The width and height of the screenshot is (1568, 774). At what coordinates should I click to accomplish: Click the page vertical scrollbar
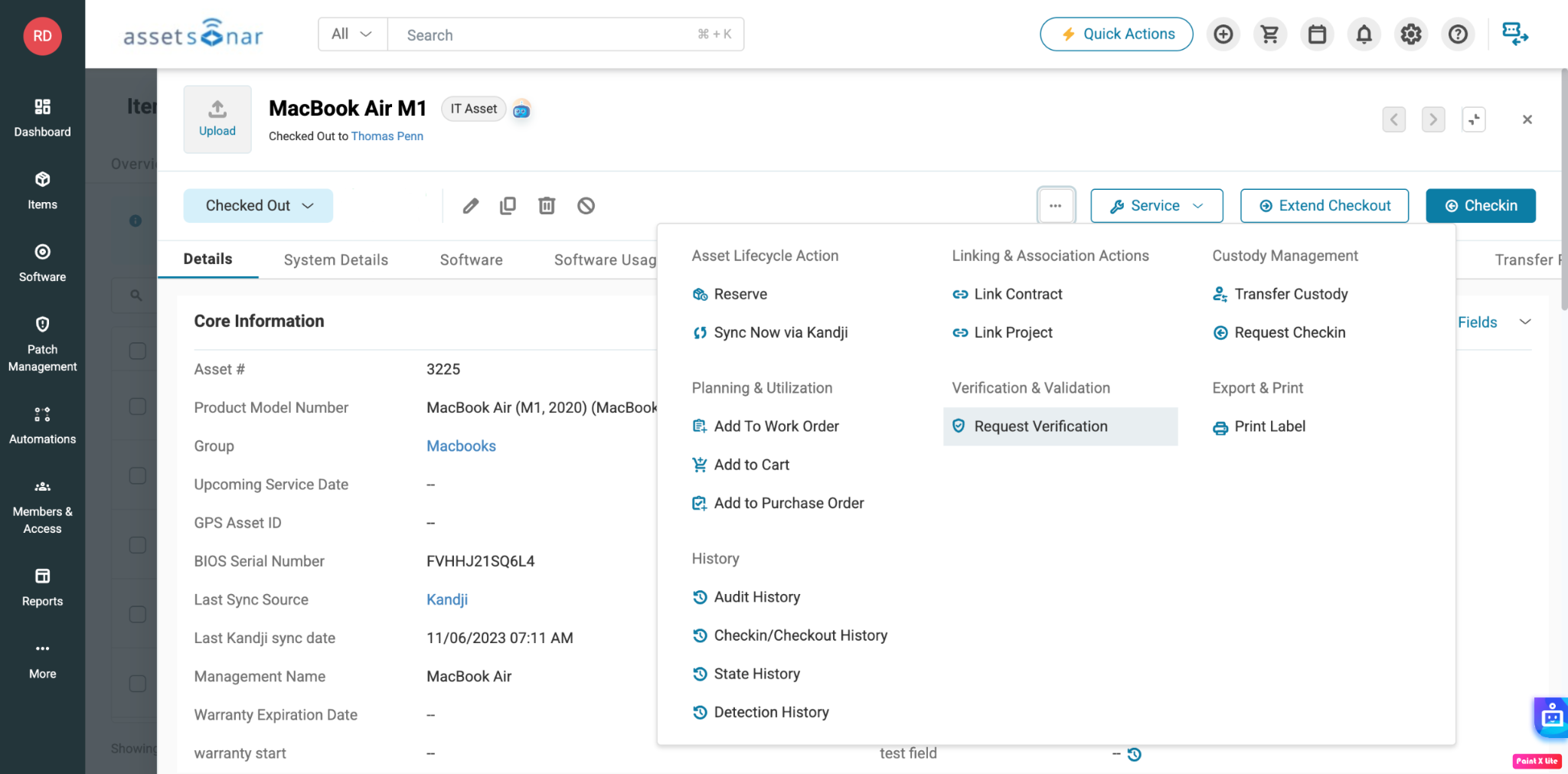click(1564, 190)
